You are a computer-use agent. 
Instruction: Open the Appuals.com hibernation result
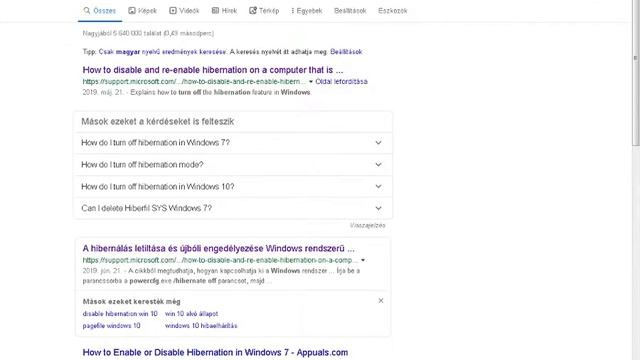pos(215,353)
